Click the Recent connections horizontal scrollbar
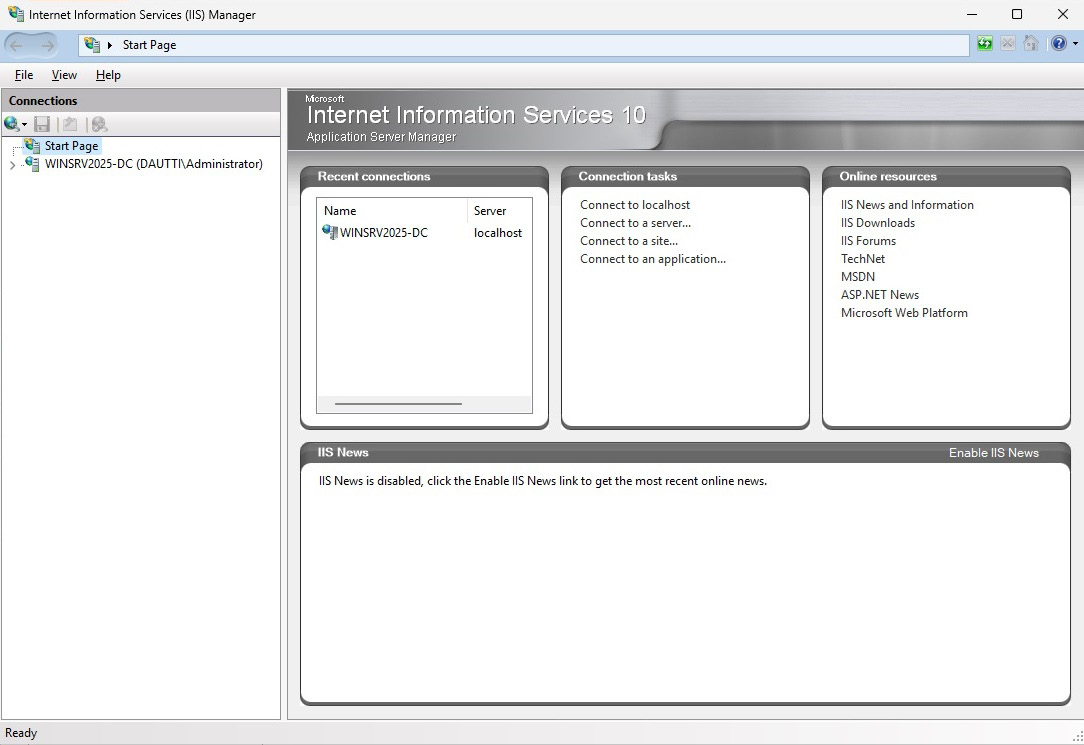This screenshot has width=1084, height=745. point(398,404)
